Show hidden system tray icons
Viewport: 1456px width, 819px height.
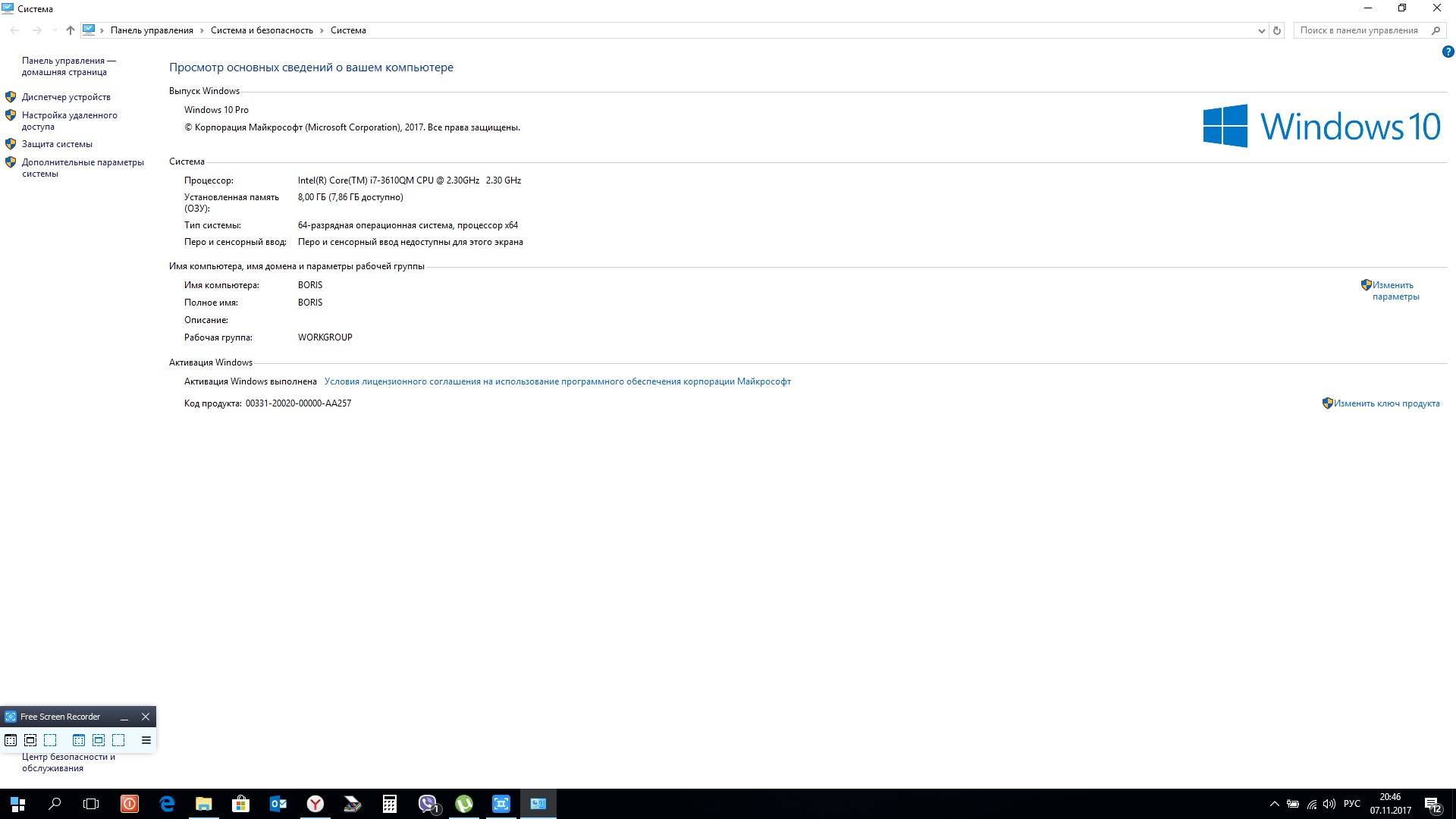coord(1274,804)
